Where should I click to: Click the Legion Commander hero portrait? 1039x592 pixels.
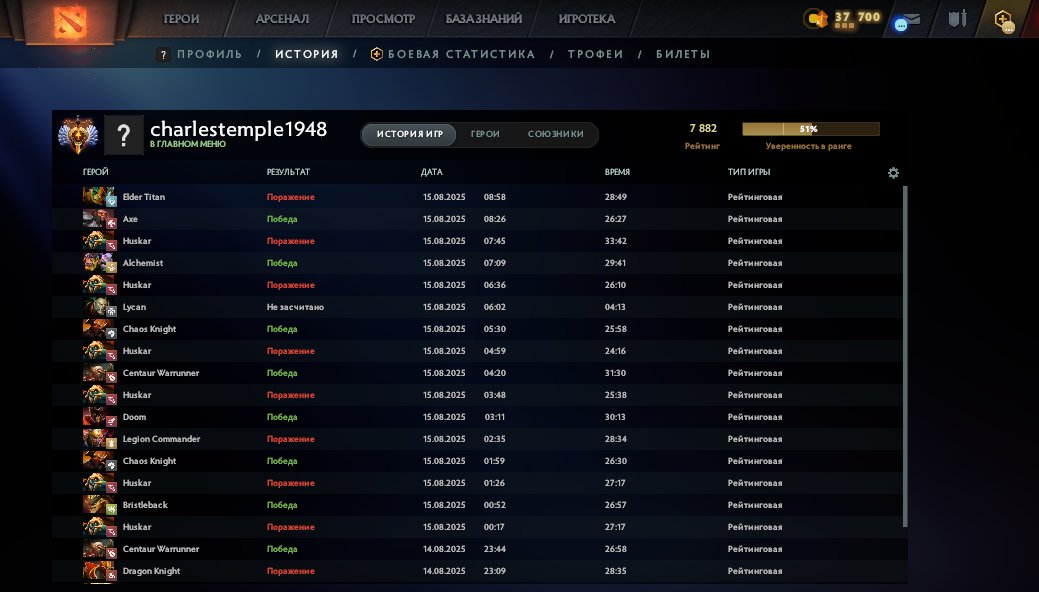99,439
